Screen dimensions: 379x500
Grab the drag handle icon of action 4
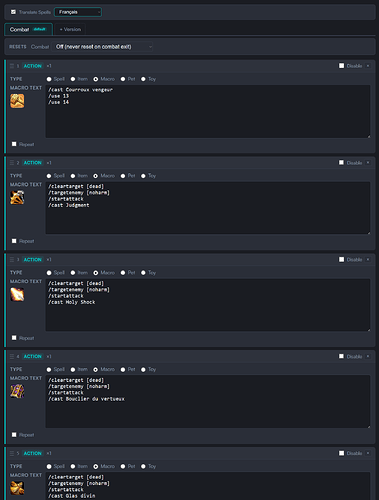pyautogui.click(x=12, y=356)
